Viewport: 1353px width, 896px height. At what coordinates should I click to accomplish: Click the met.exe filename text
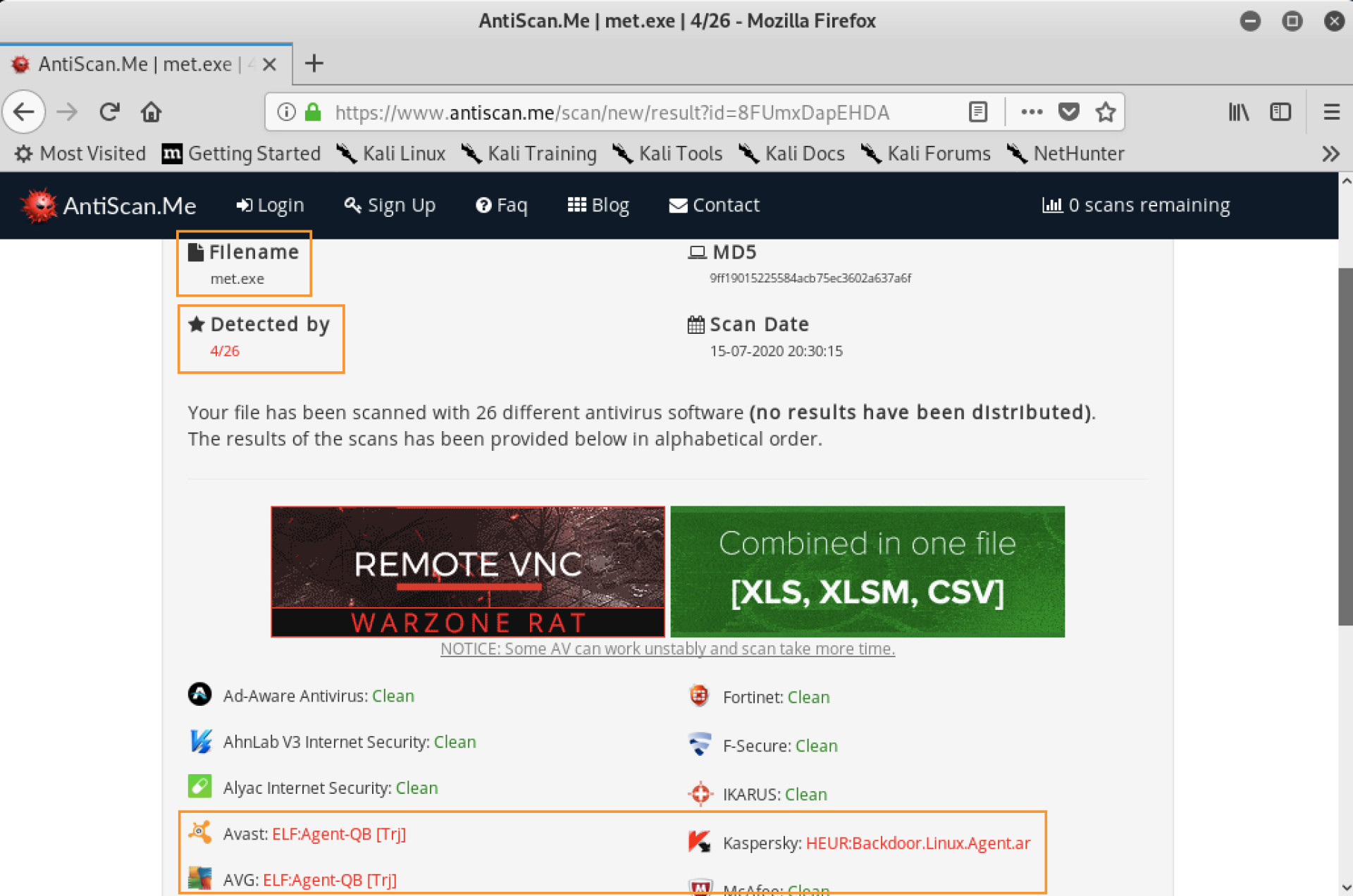coord(237,279)
